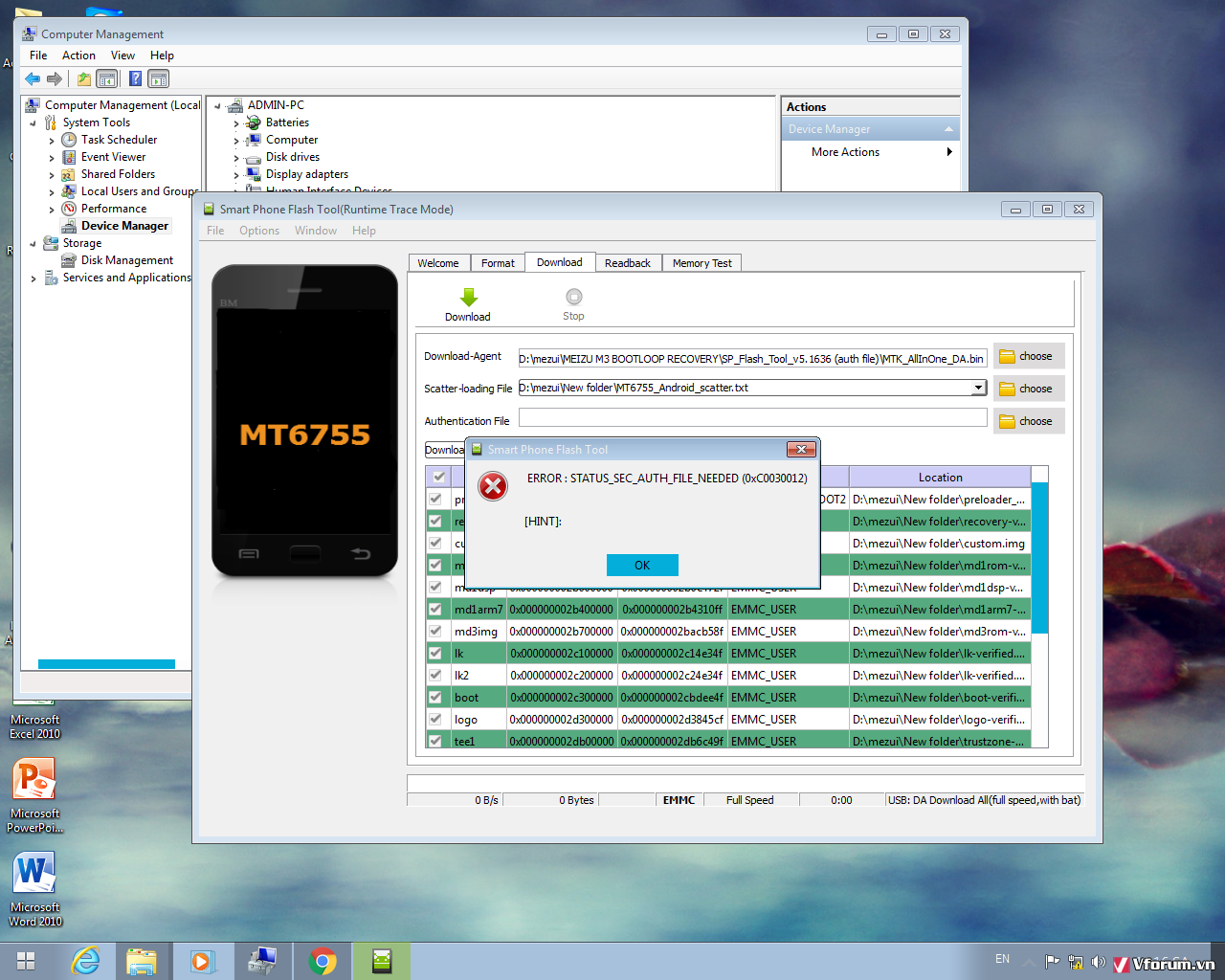Expand the Event Viewer node
The height and width of the screenshot is (980, 1225).
coord(52,158)
